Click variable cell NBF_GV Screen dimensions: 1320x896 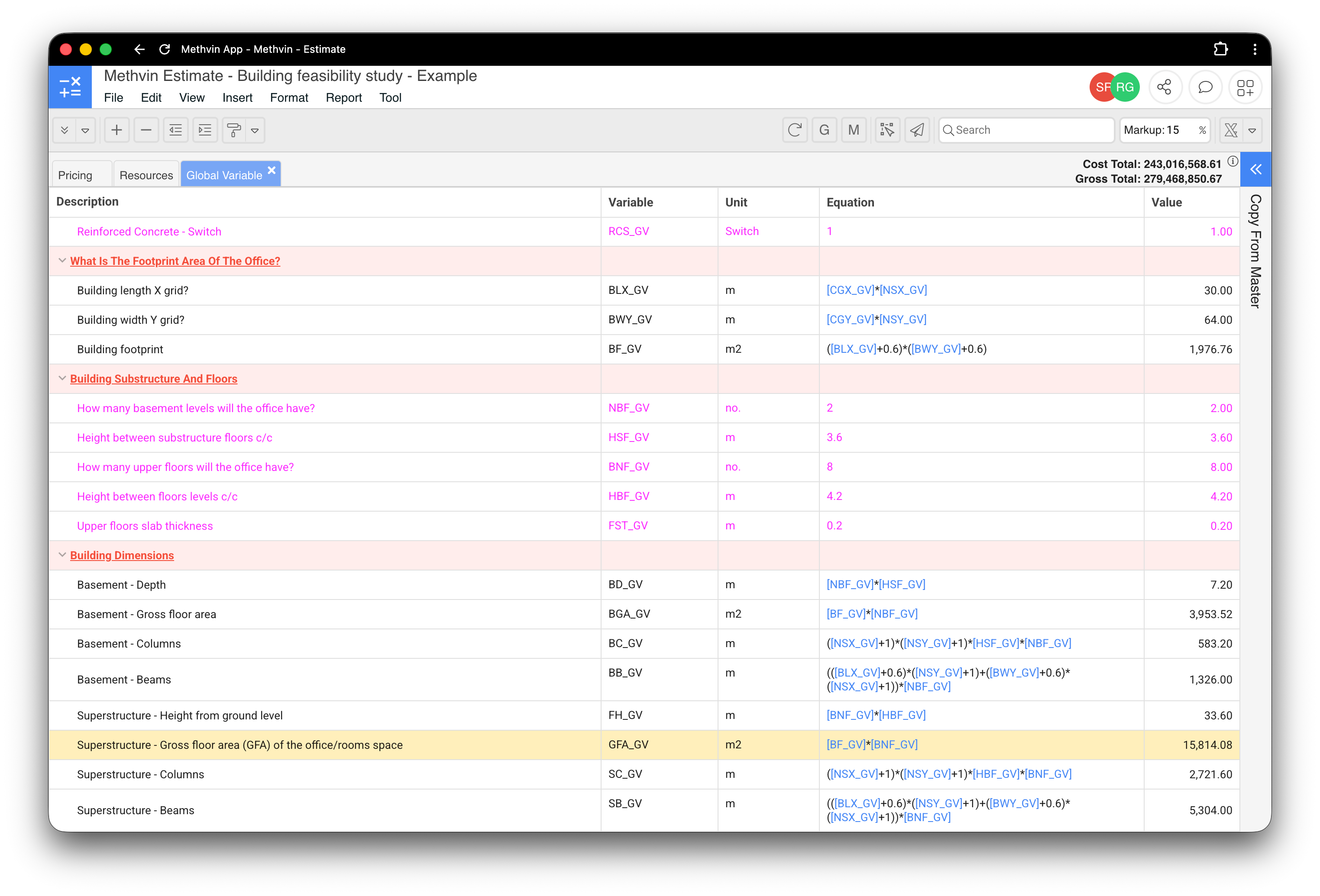(x=659, y=408)
